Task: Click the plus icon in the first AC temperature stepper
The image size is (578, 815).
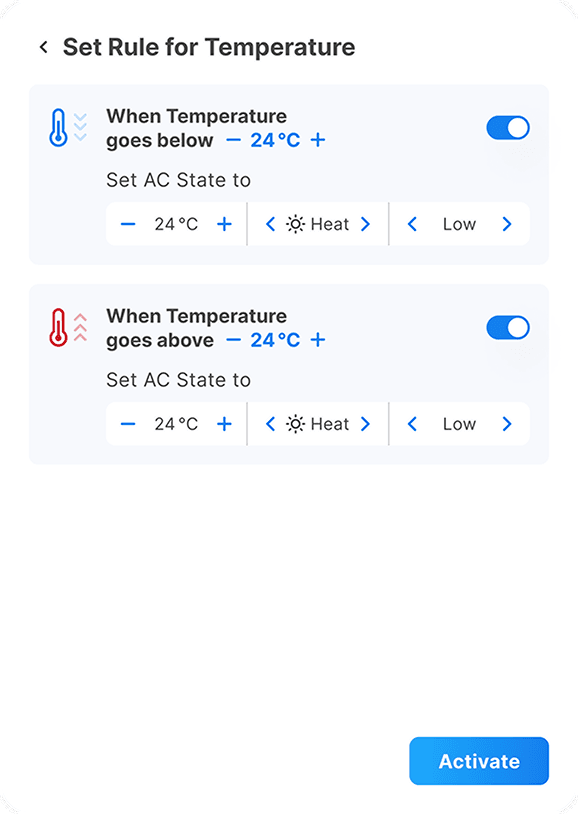Action: (x=226, y=224)
